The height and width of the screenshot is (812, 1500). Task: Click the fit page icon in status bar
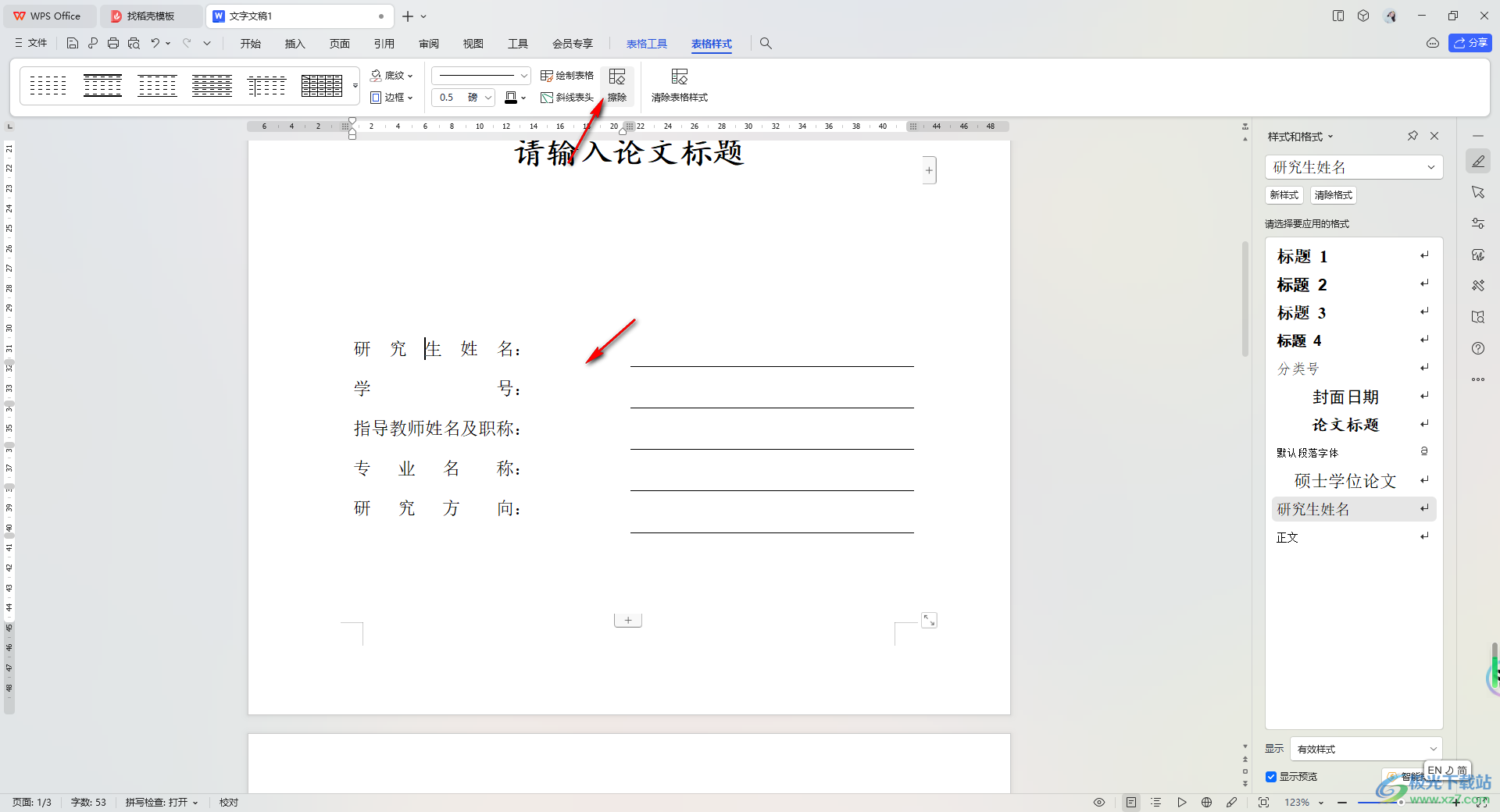pyautogui.click(x=1263, y=802)
